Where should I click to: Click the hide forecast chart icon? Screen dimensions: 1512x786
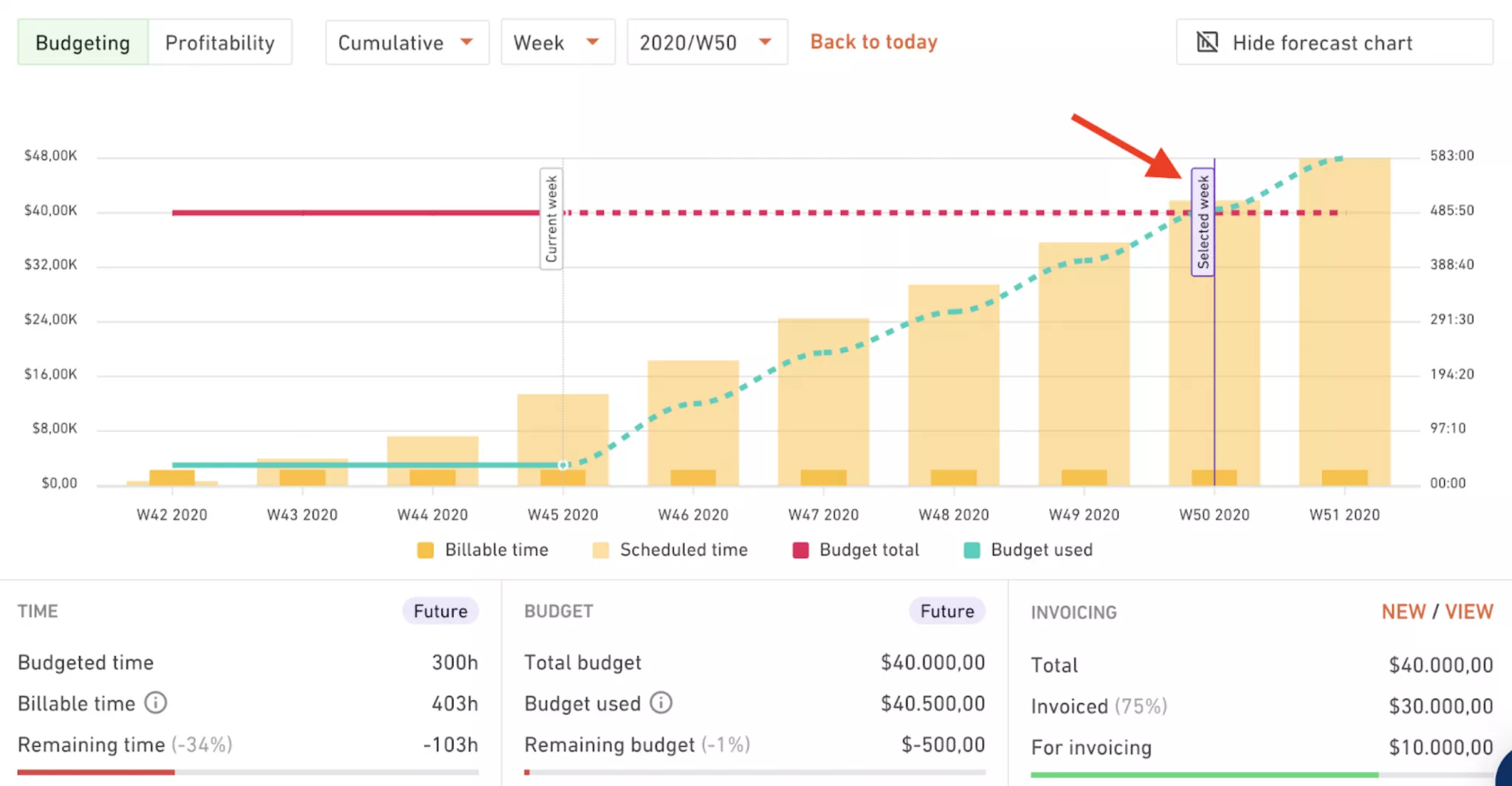[x=1207, y=42]
